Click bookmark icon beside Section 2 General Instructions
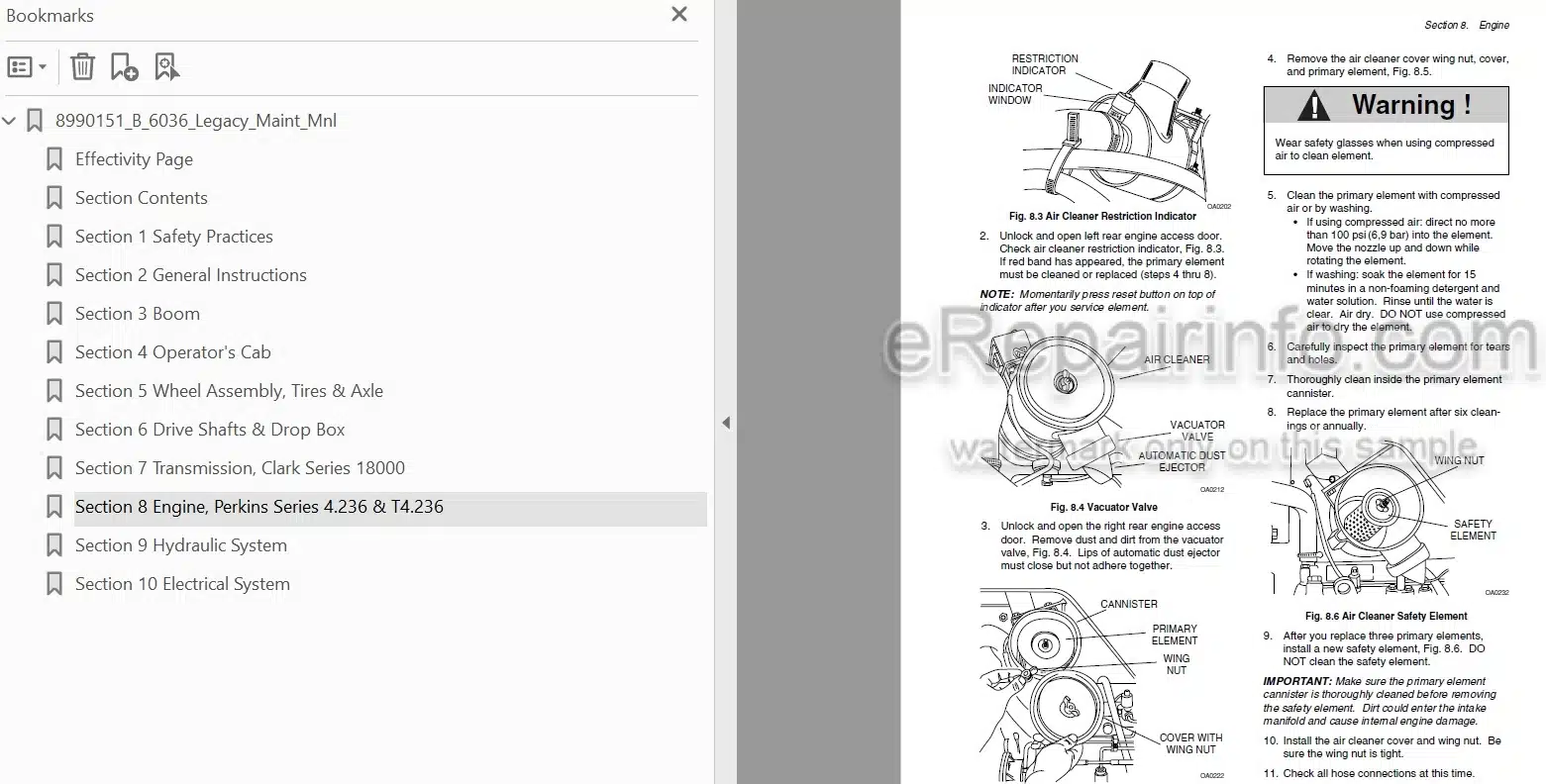This screenshot has height=784, width=1546. point(54,275)
